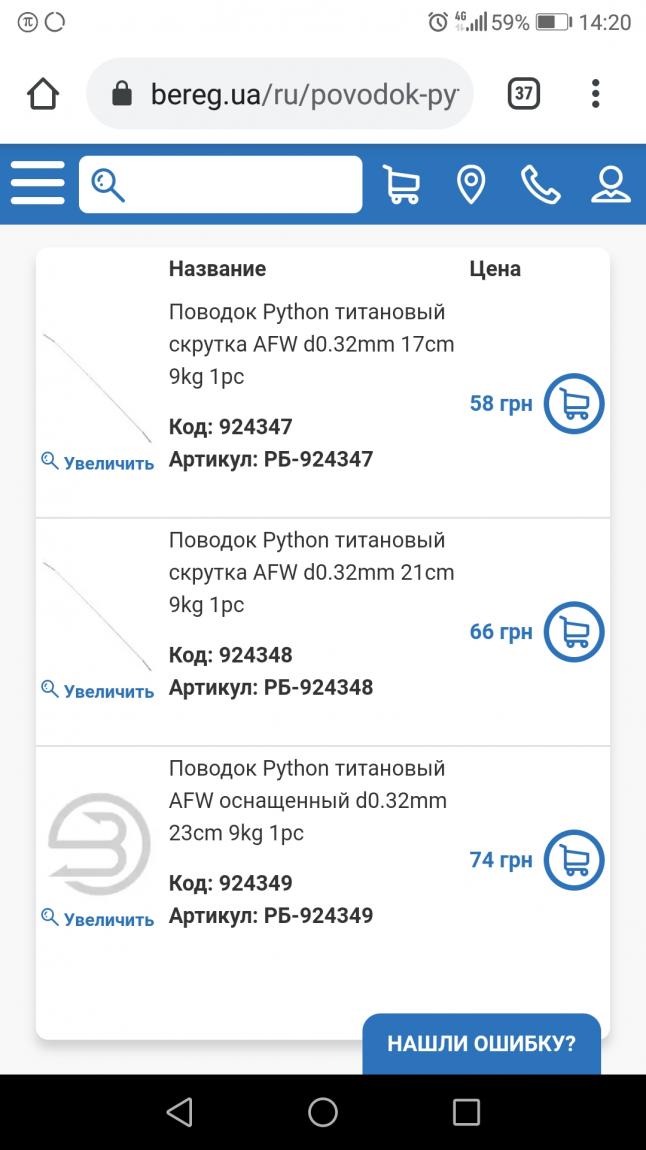Open the hamburger navigation menu
646x1150 pixels.
37,184
